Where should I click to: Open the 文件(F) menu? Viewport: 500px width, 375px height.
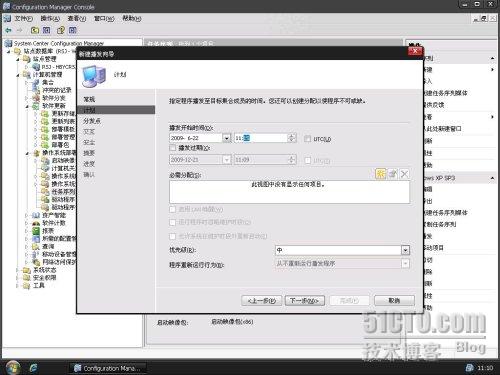(23, 18)
